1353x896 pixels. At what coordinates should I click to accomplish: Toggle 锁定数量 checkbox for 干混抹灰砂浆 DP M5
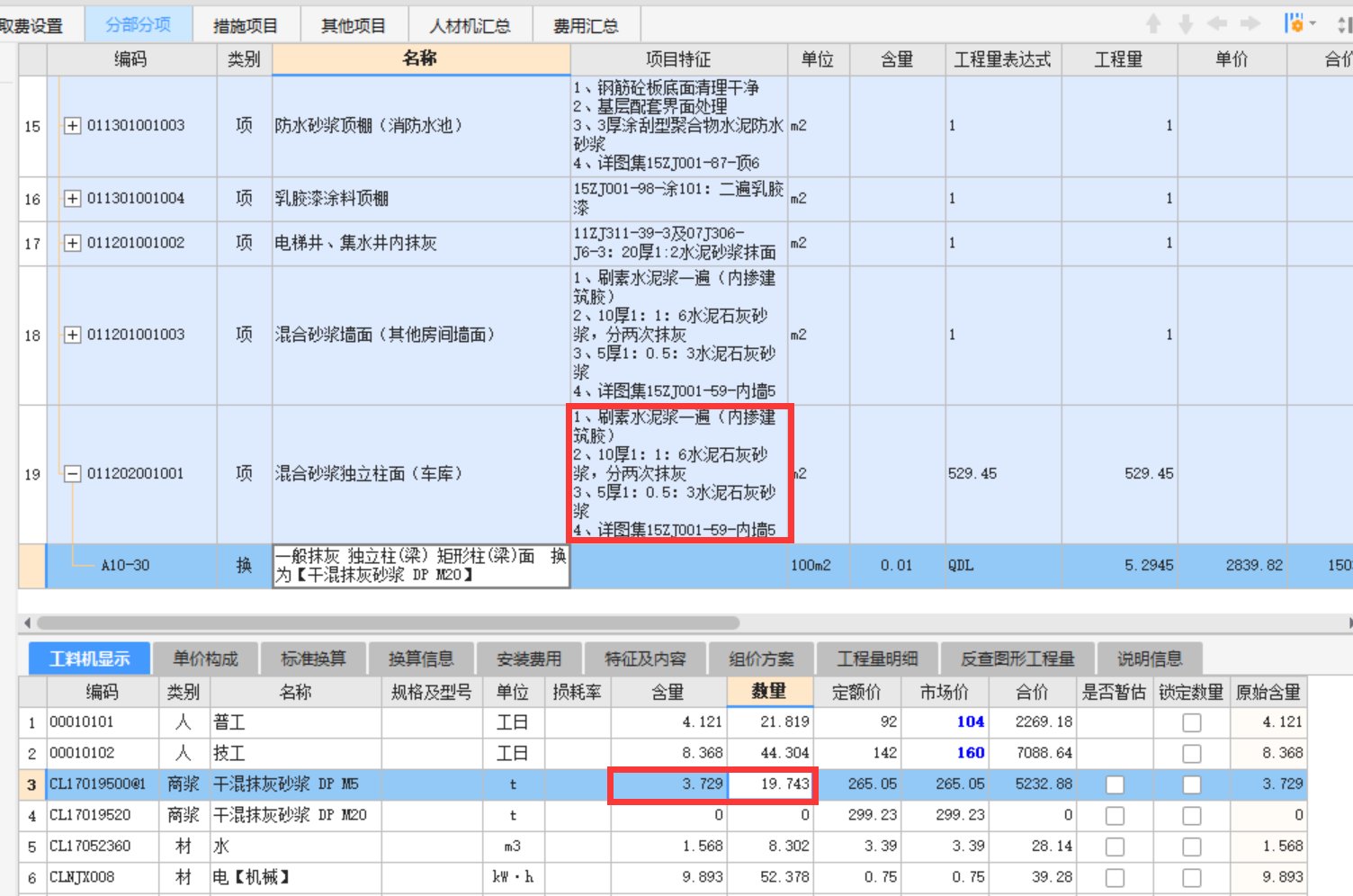(1192, 784)
